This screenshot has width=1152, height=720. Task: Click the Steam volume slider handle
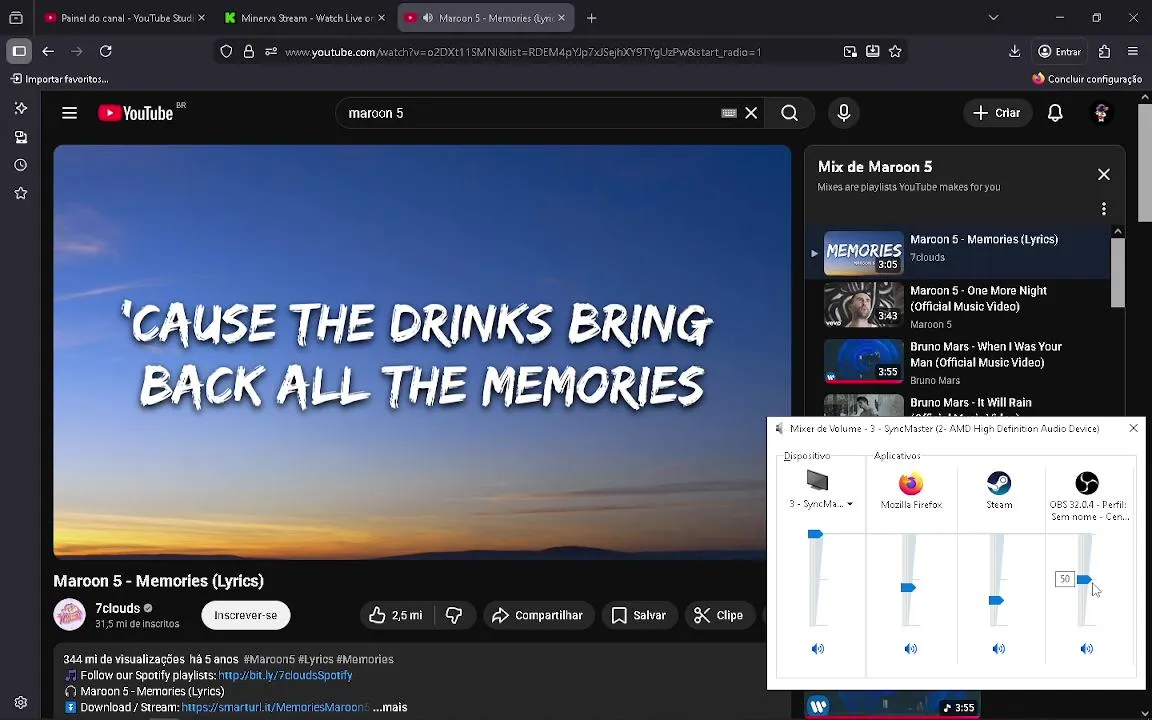tap(996, 600)
